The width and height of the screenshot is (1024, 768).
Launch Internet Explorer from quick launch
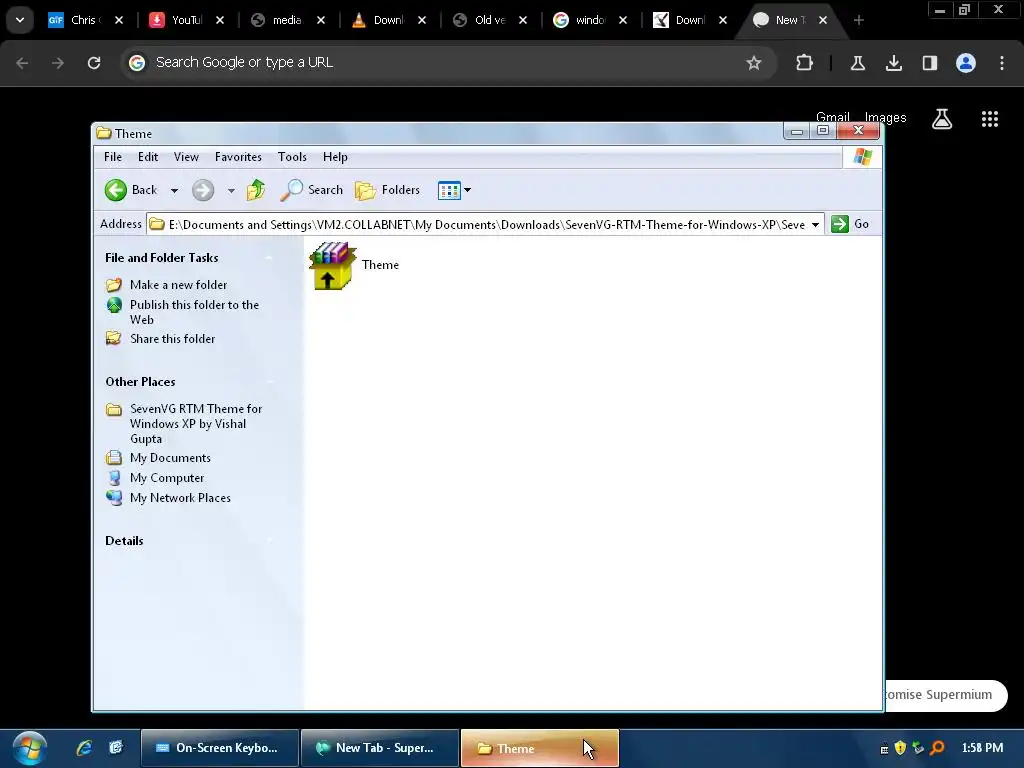coord(84,748)
